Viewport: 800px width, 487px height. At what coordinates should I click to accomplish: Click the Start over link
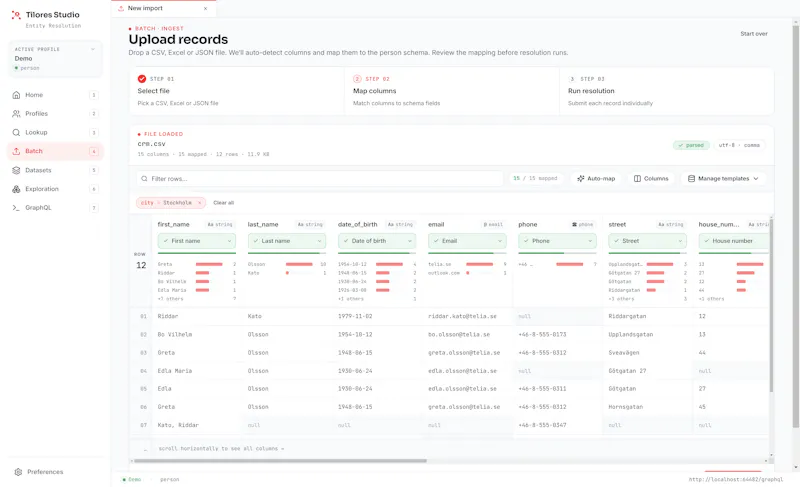[754, 34]
